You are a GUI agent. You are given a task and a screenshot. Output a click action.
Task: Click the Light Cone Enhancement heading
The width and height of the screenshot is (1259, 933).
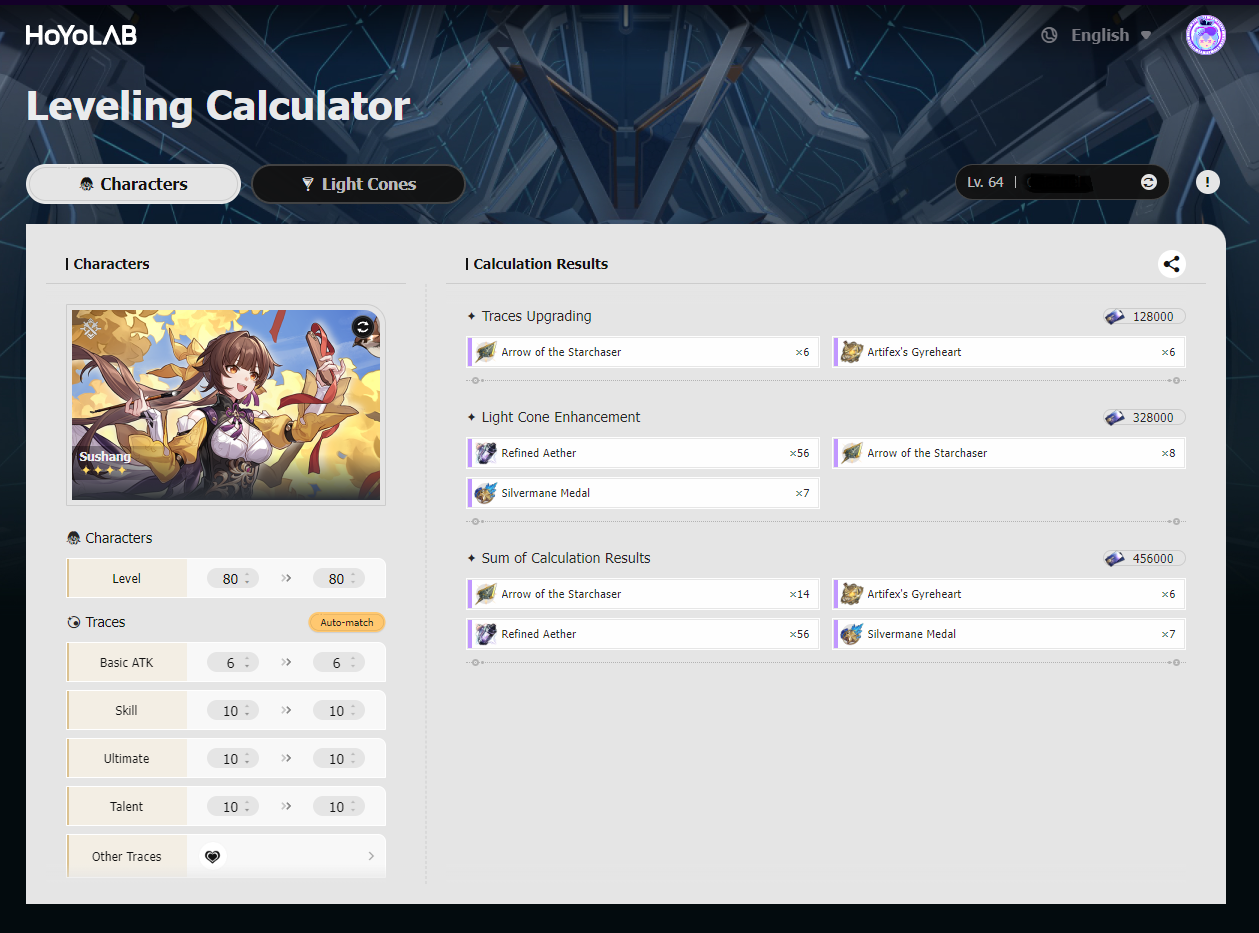(x=561, y=417)
